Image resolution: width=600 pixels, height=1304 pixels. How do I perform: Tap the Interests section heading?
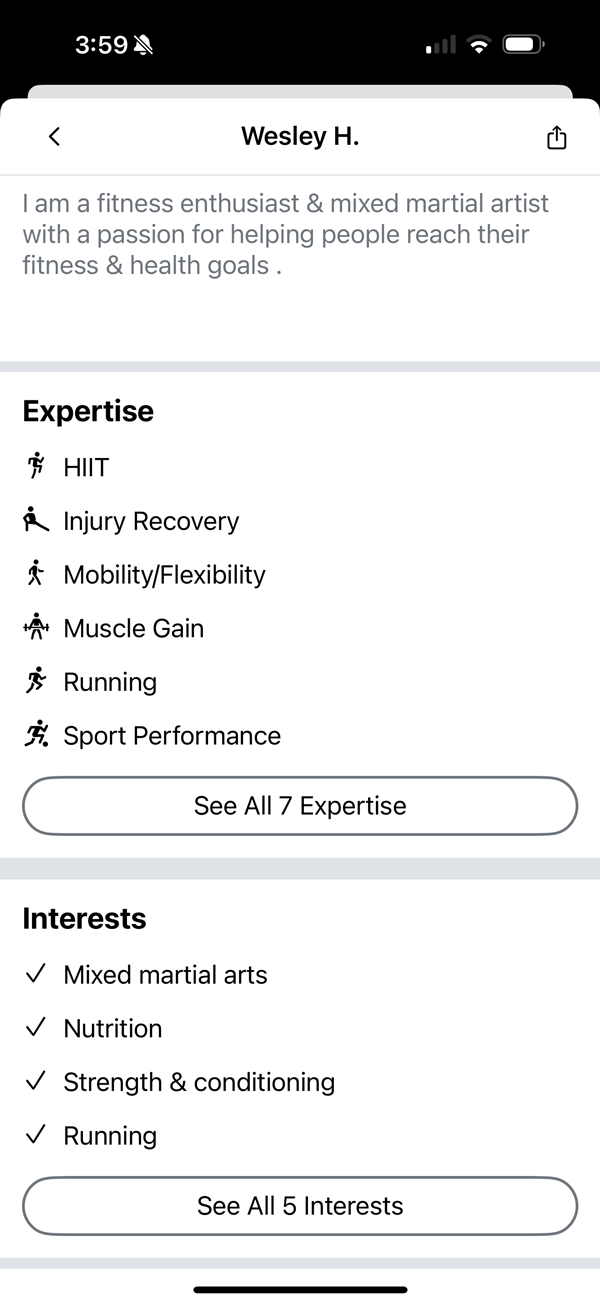[84, 918]
